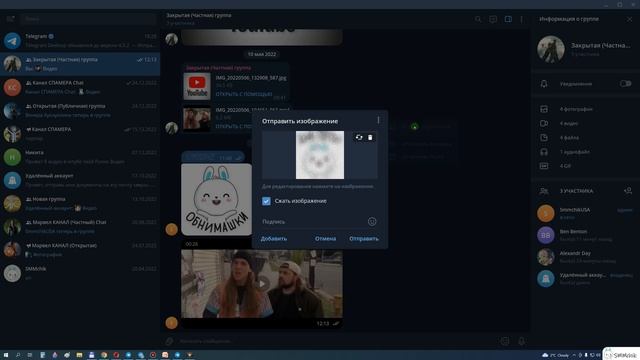This screenshot has height=360, width=640.
Task: Open the Windows Start menu
Action: [6, 355]
